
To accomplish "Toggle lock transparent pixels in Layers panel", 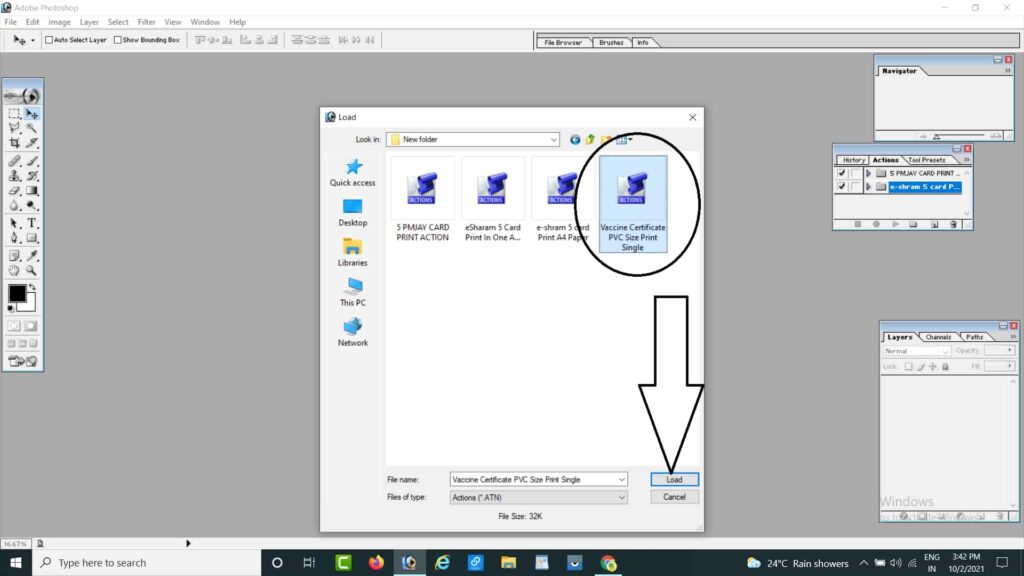I will pos(908,367).
